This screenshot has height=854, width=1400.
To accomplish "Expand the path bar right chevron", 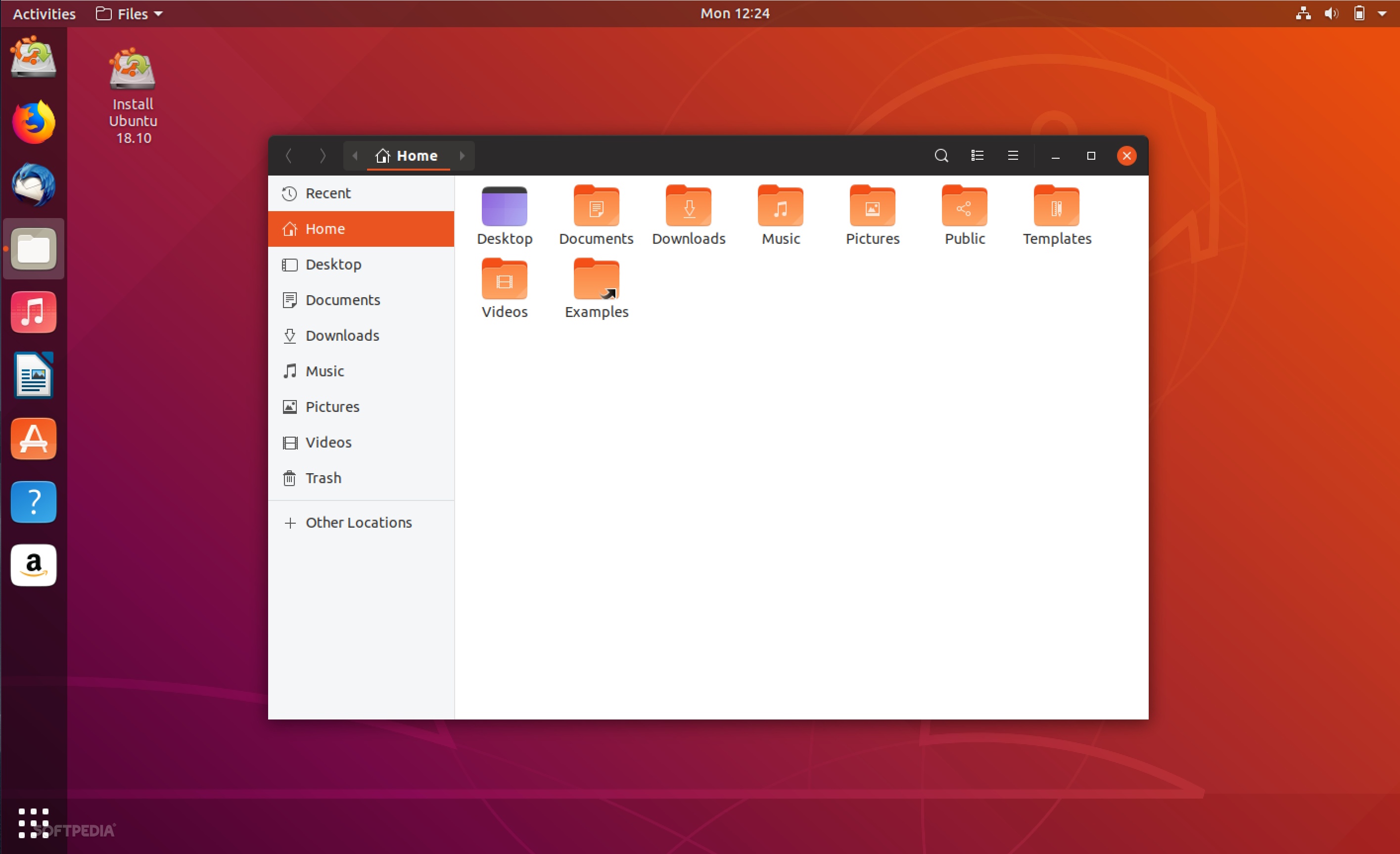I will (462, 156).
